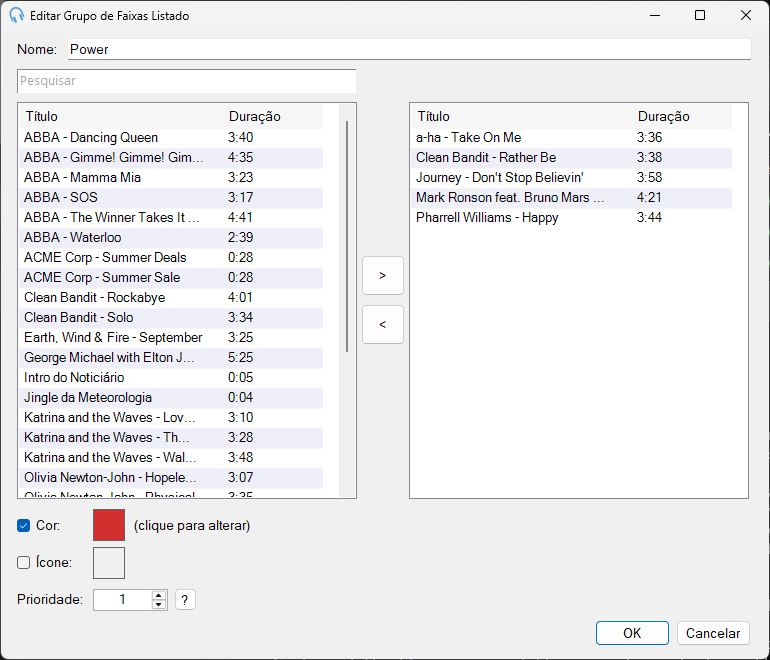Click the 5:25 duration cell
The height and width of the screenshot is (660, 770).
[x=241, y=358]
